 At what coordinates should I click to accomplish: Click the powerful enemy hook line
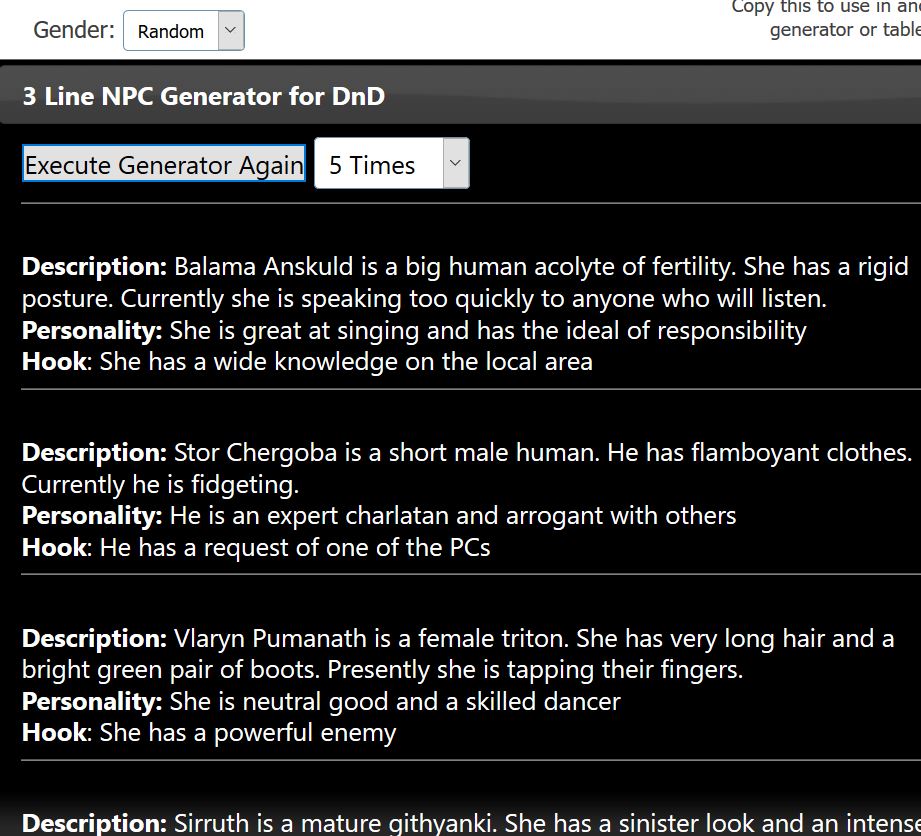click(209, 733)
